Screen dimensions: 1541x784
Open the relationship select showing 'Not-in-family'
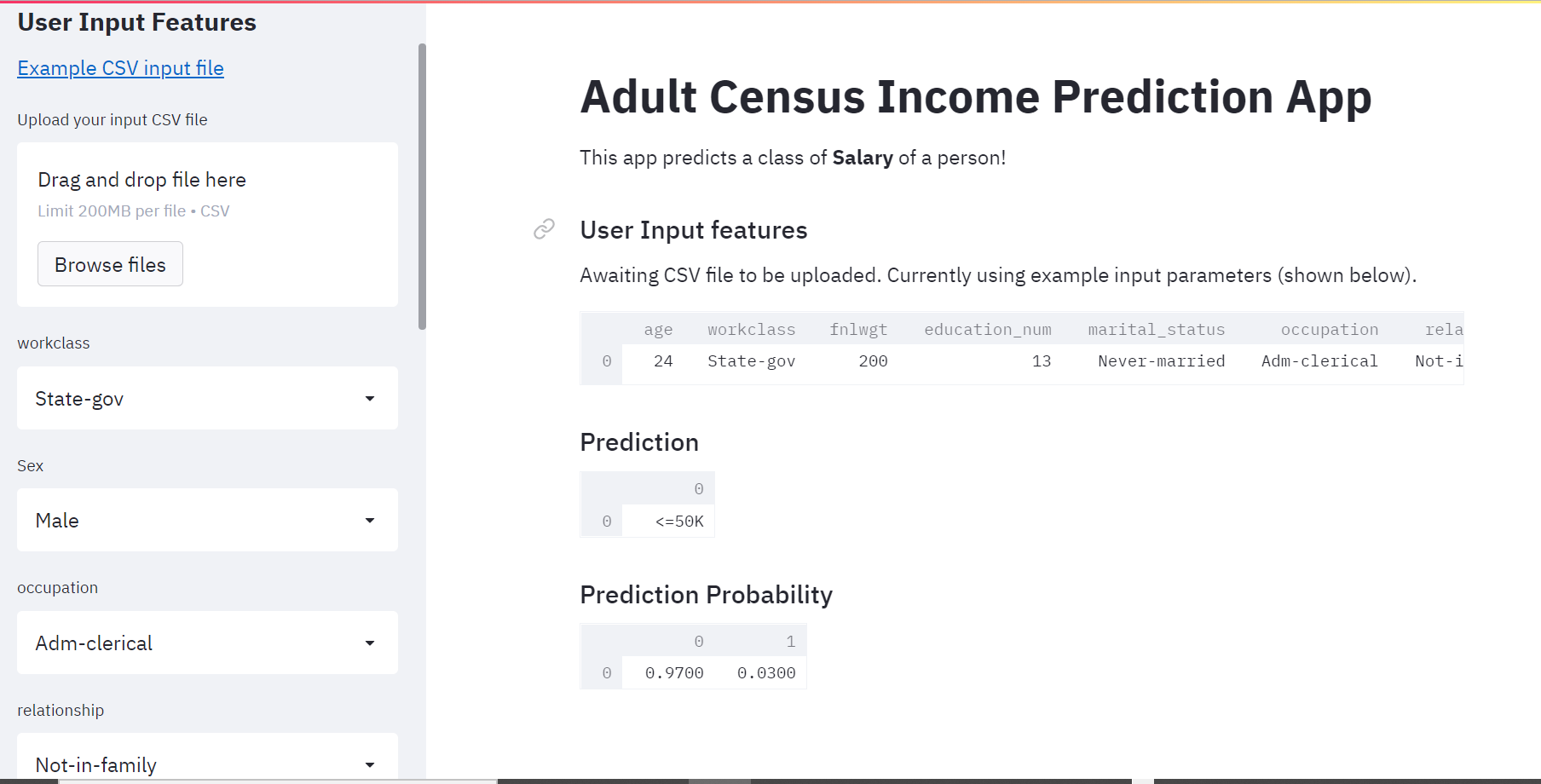point(206,764)
